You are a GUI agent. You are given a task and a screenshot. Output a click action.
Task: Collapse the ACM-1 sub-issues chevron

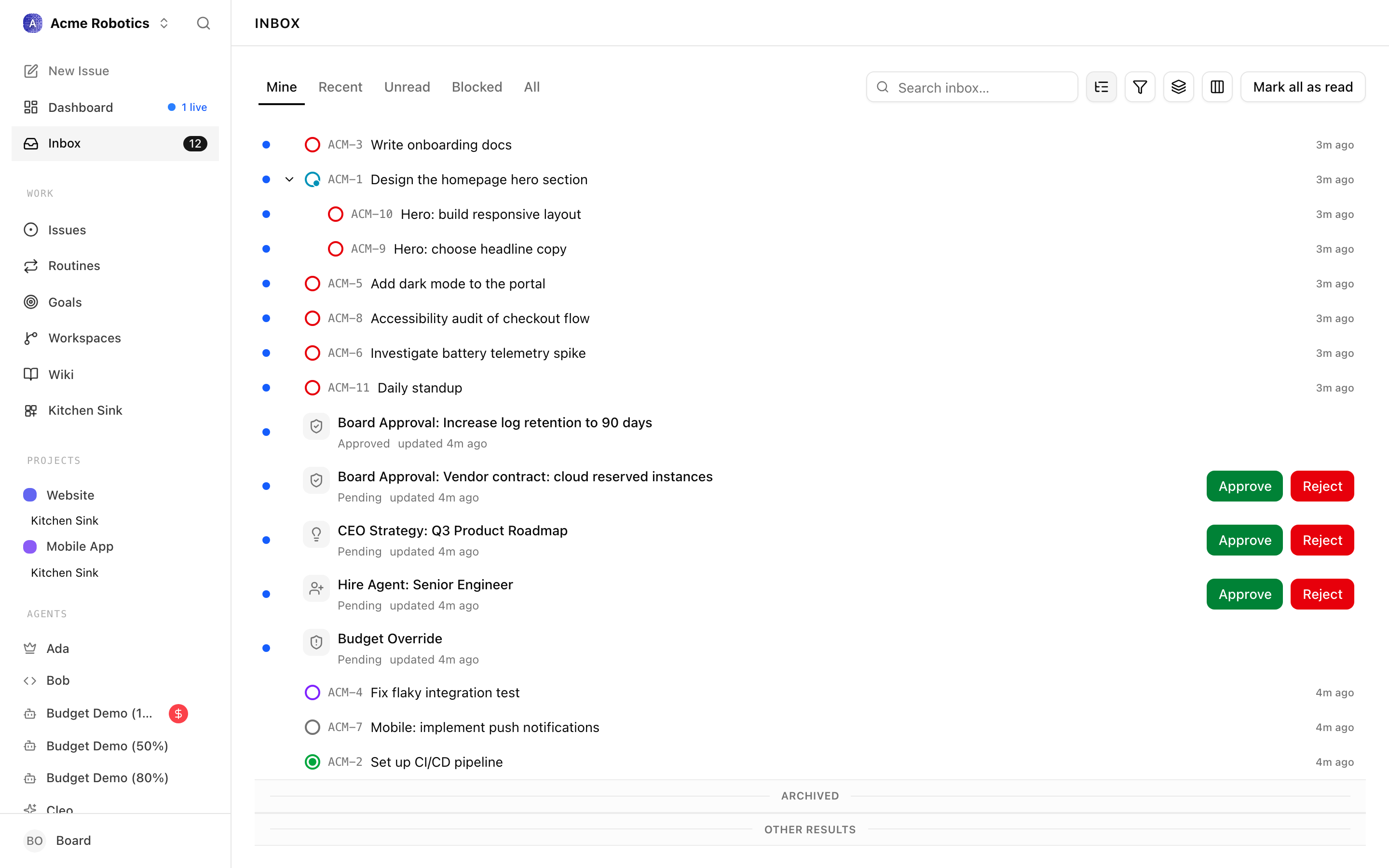click(x=289, y=180)
